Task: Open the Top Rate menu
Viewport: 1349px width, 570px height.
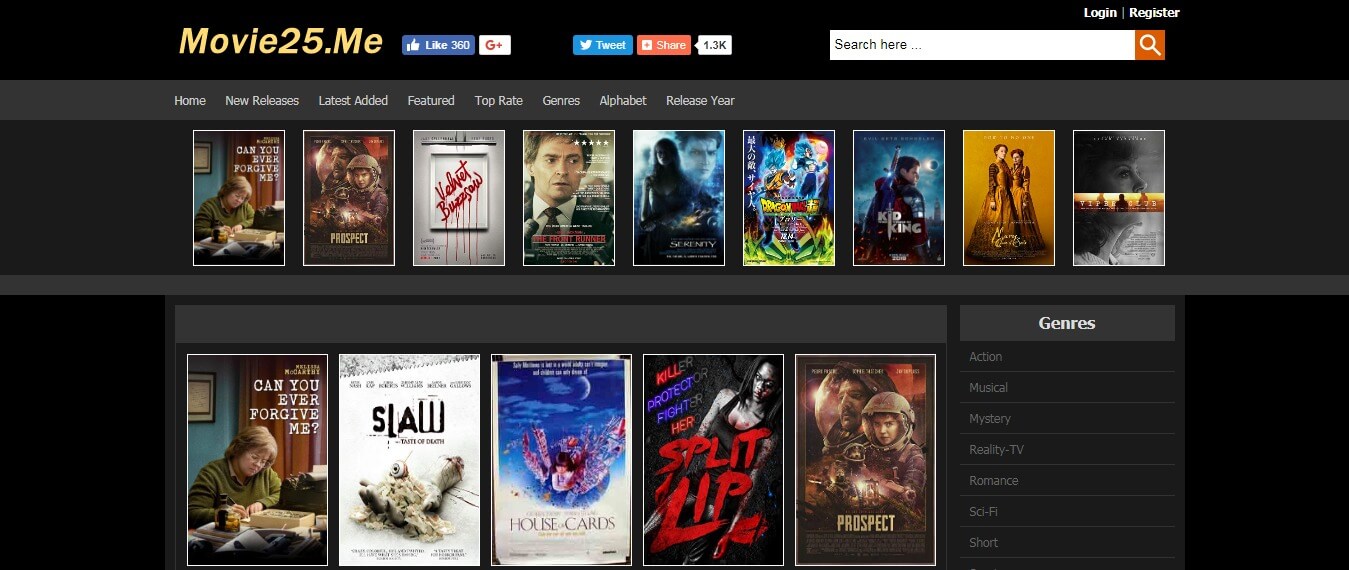Action: click(499, 101)
